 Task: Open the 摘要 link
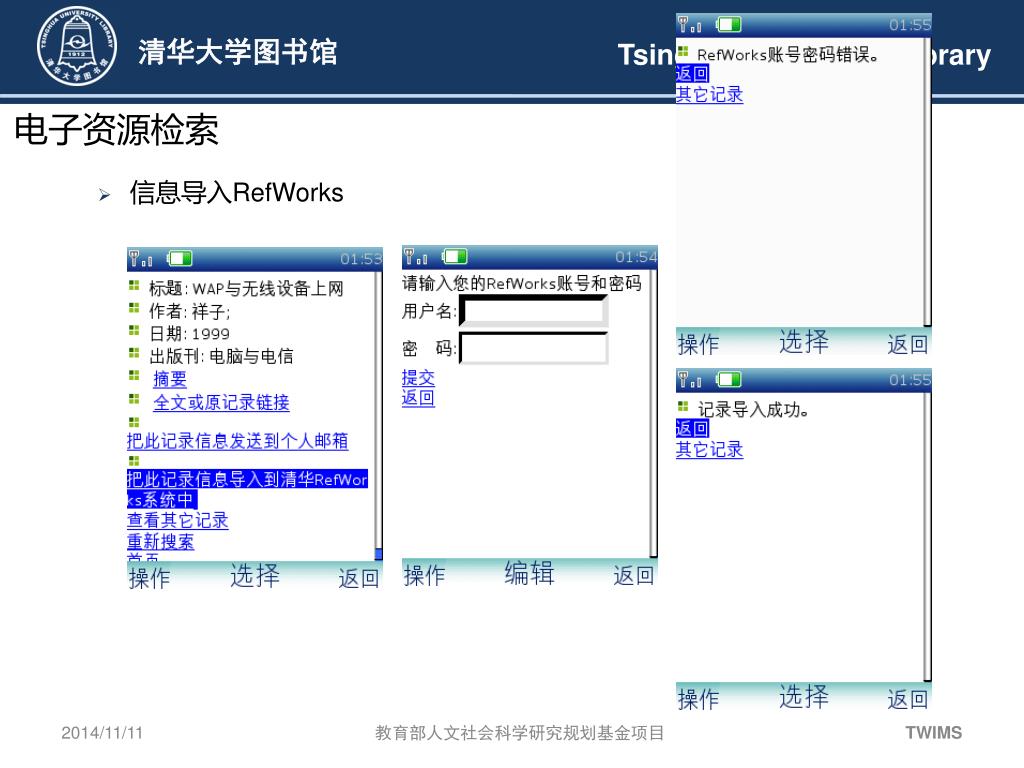point(170,379)
